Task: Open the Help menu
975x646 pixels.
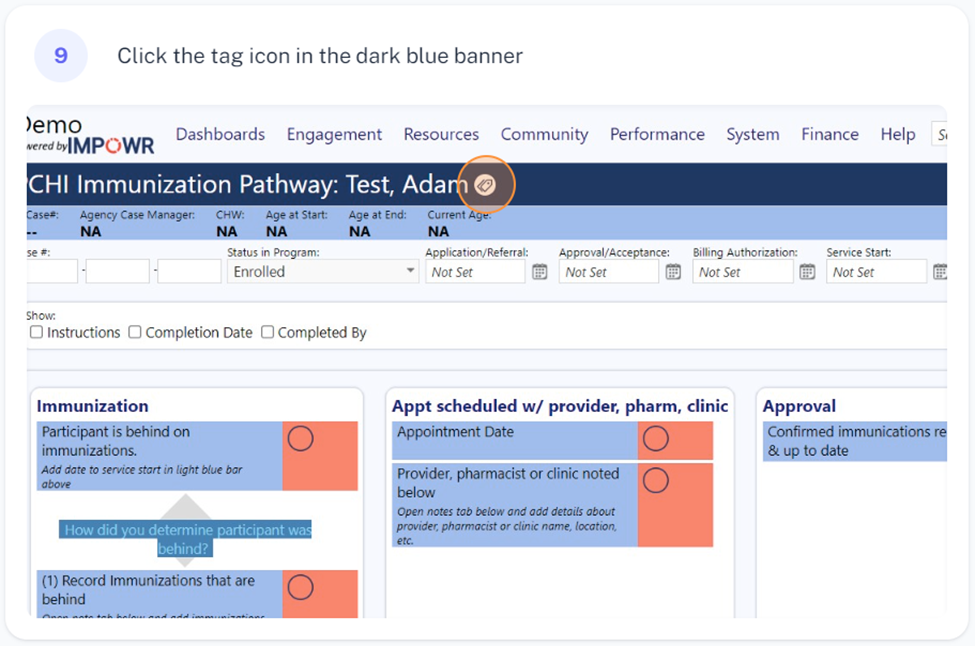Action: [x=897, y=134]
